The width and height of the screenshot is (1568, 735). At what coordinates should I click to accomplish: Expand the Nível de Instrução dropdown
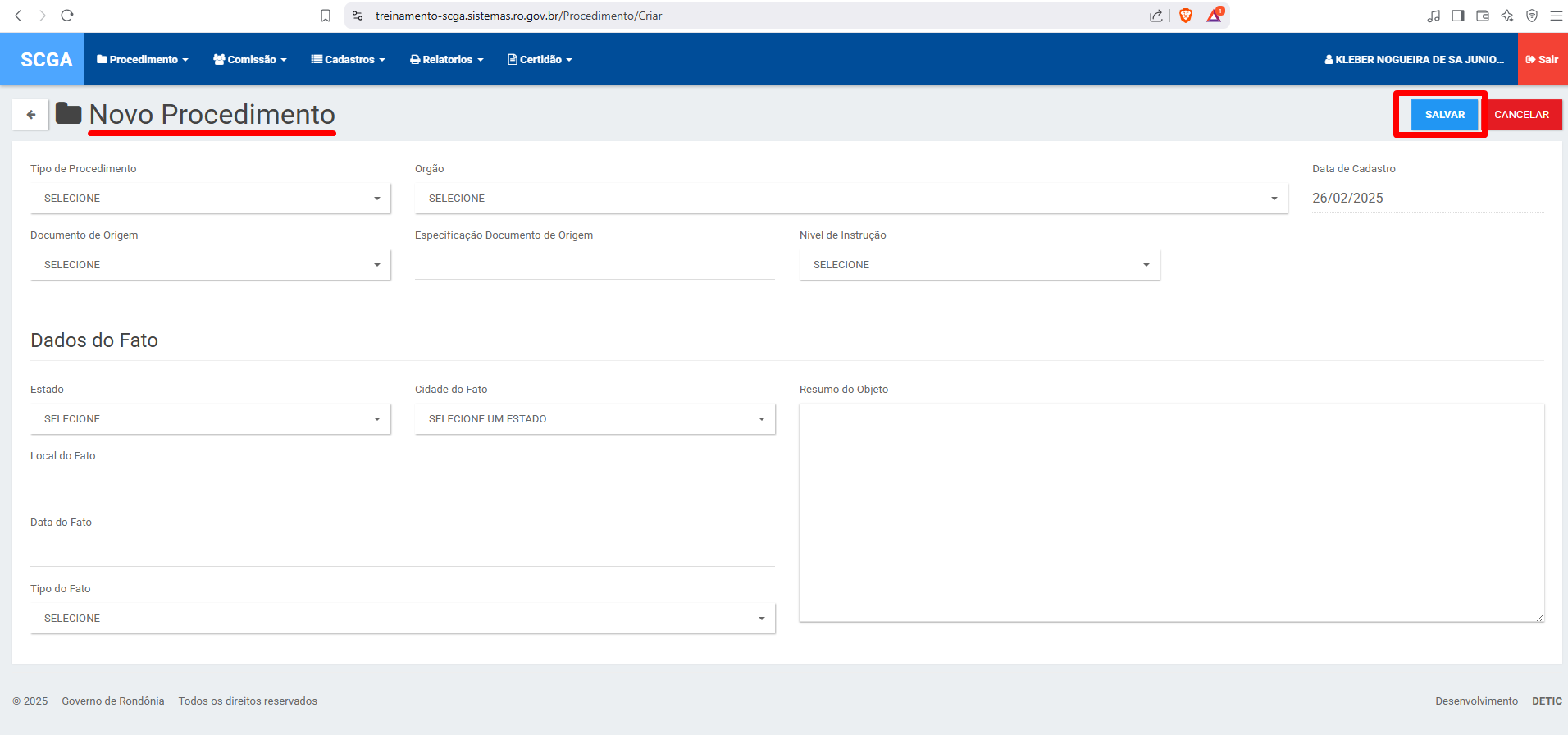tap(980, 265)
